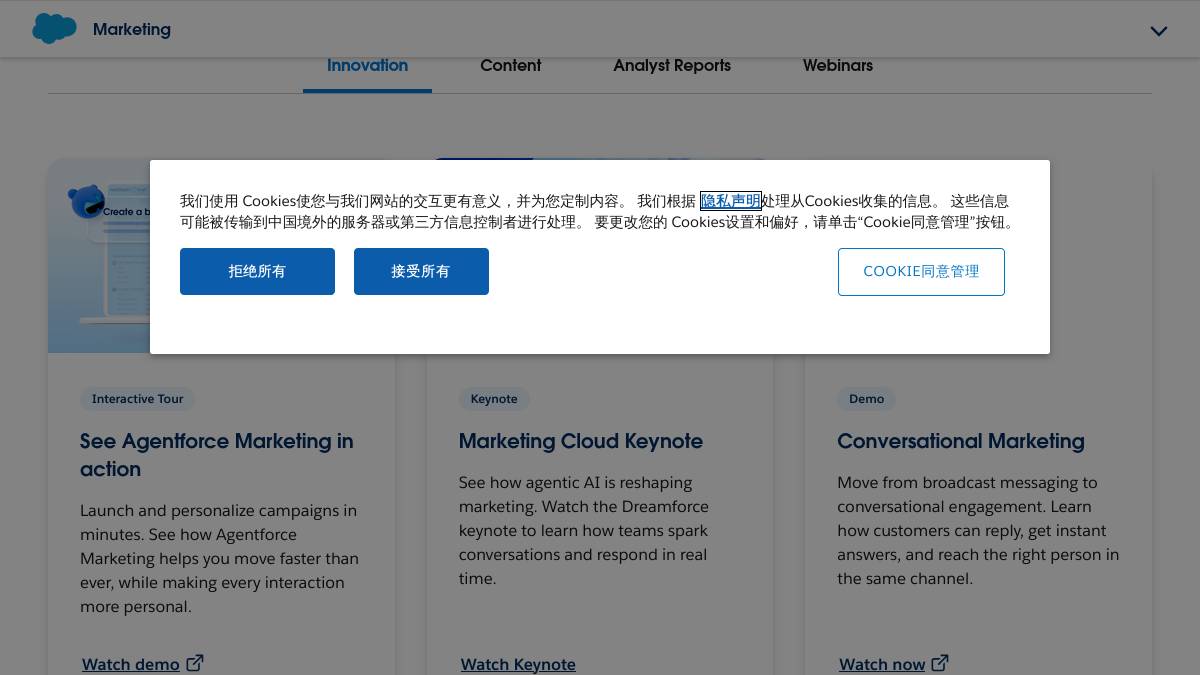Click external-link icon beside Watch now

point(940,663)
